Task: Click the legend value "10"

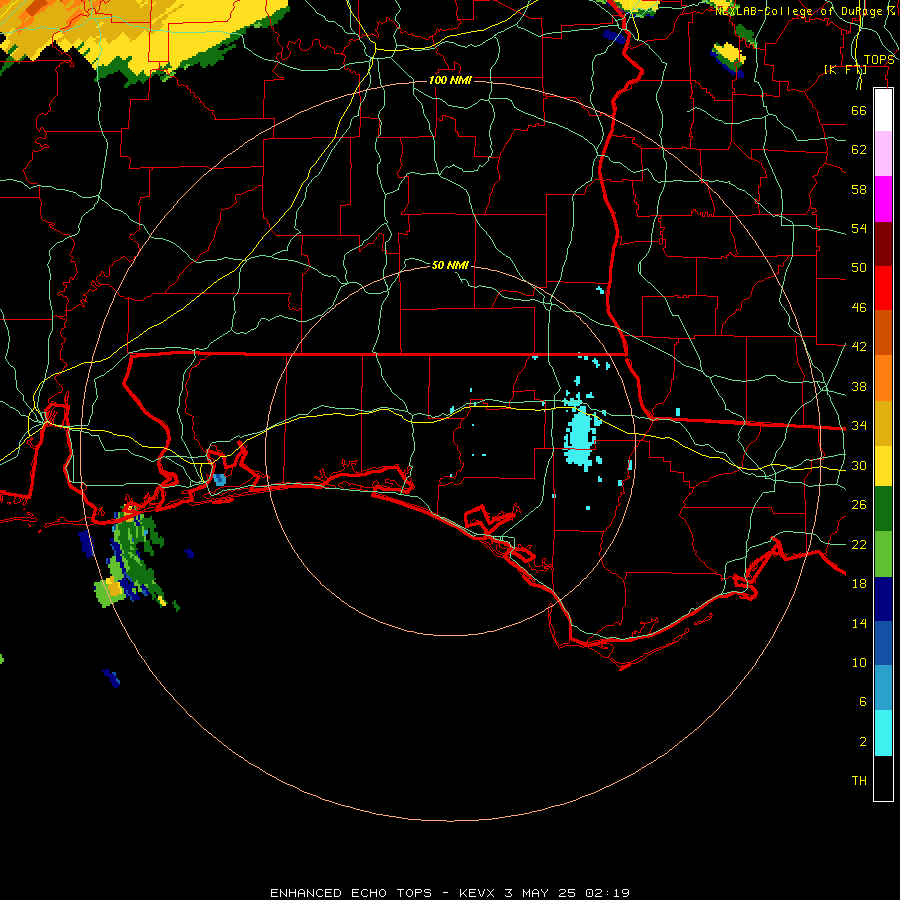Action: [859, 663]
